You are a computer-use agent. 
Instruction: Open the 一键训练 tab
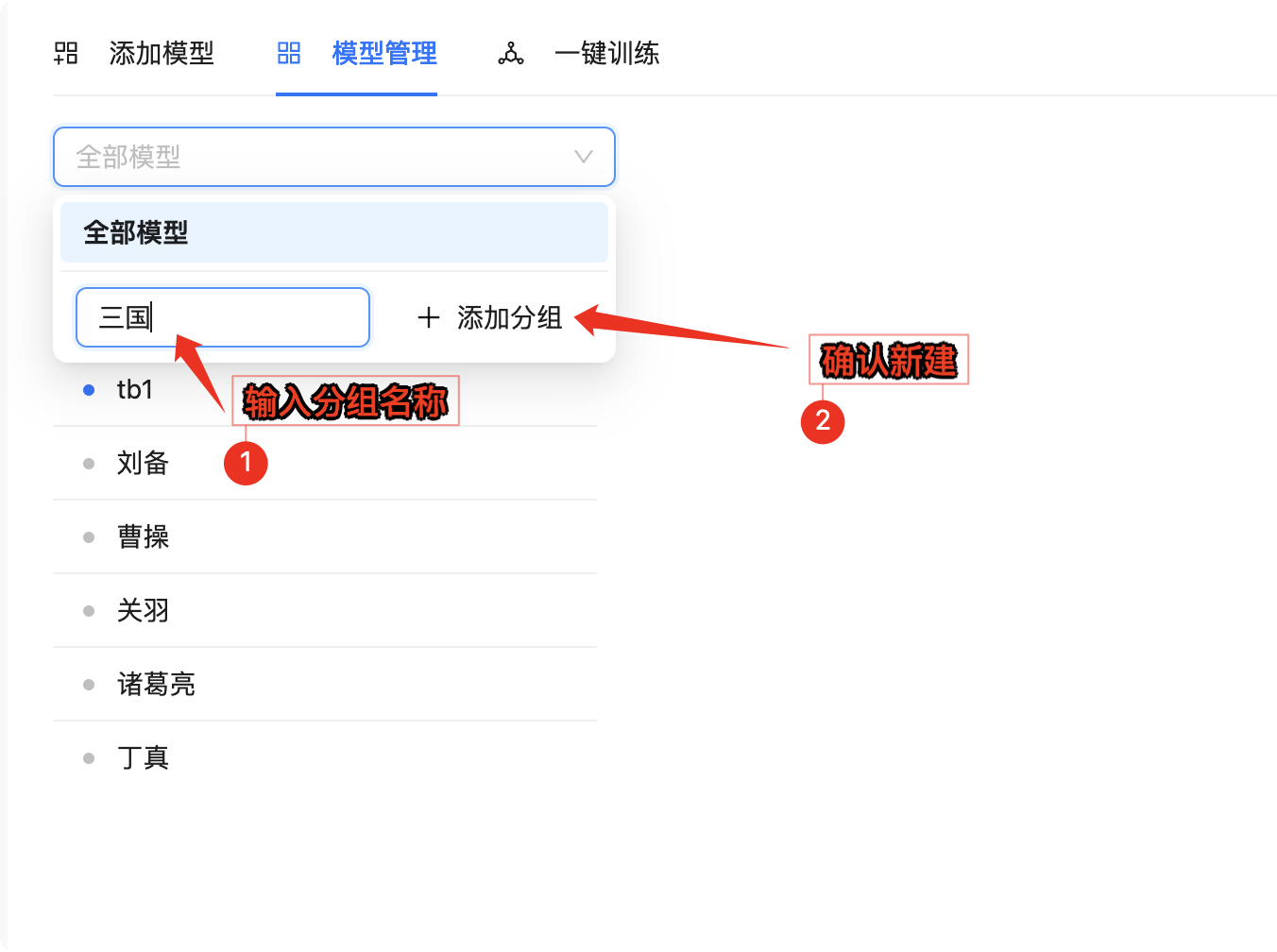(579, 53)
